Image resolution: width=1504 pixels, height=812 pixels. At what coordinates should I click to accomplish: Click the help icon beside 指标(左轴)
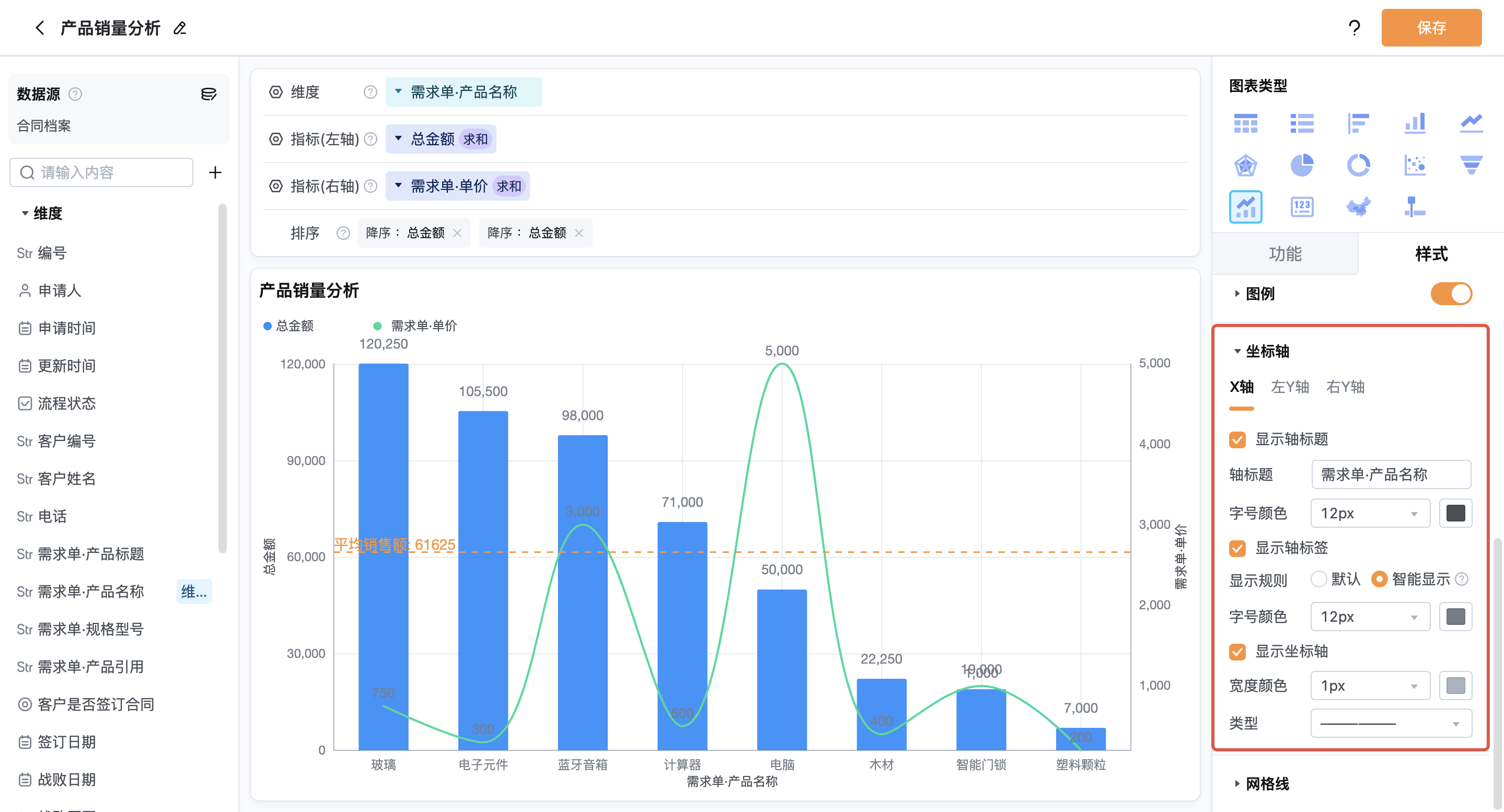click(370, 139)
